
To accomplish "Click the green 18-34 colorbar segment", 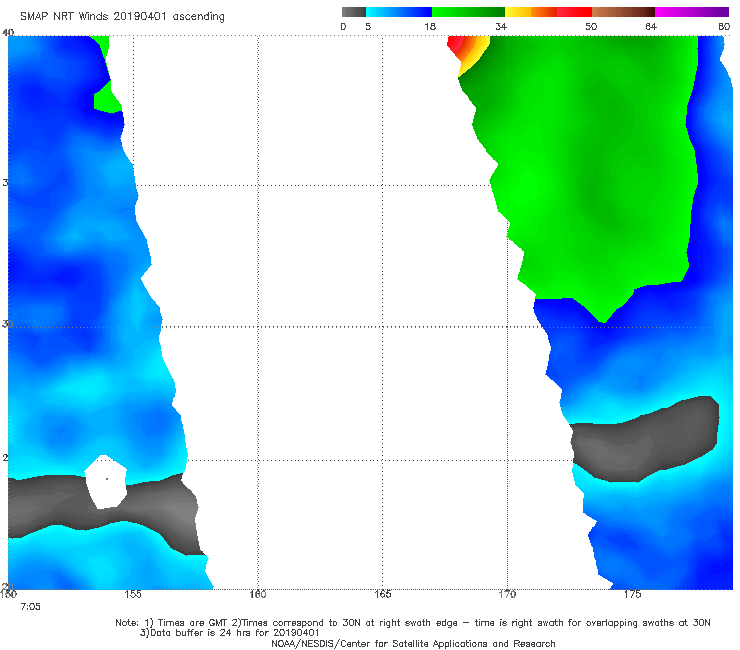I will [468, 12].
